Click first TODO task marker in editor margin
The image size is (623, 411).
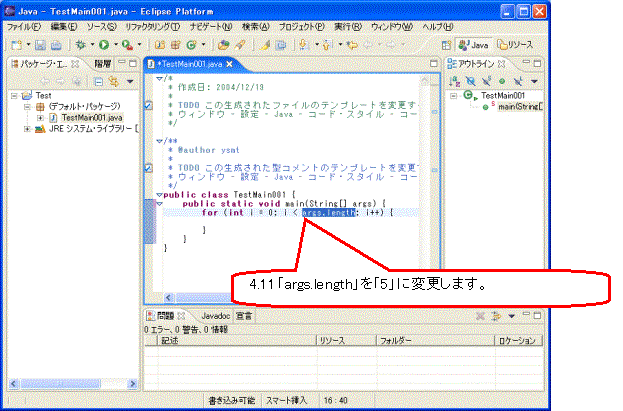click(148, 106)
